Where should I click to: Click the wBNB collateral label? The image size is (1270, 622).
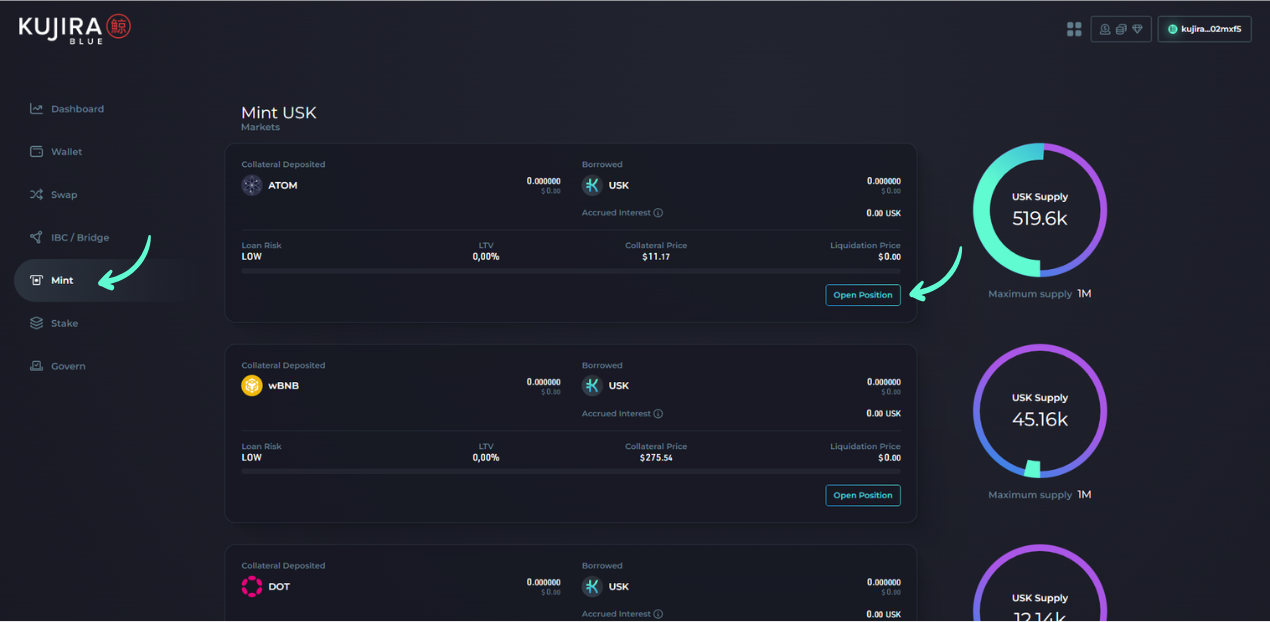click(284, 386)
